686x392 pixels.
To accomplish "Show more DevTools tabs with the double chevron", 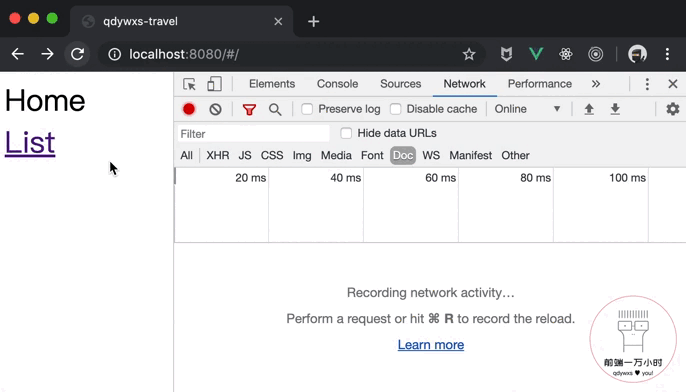I will point(596,84).
